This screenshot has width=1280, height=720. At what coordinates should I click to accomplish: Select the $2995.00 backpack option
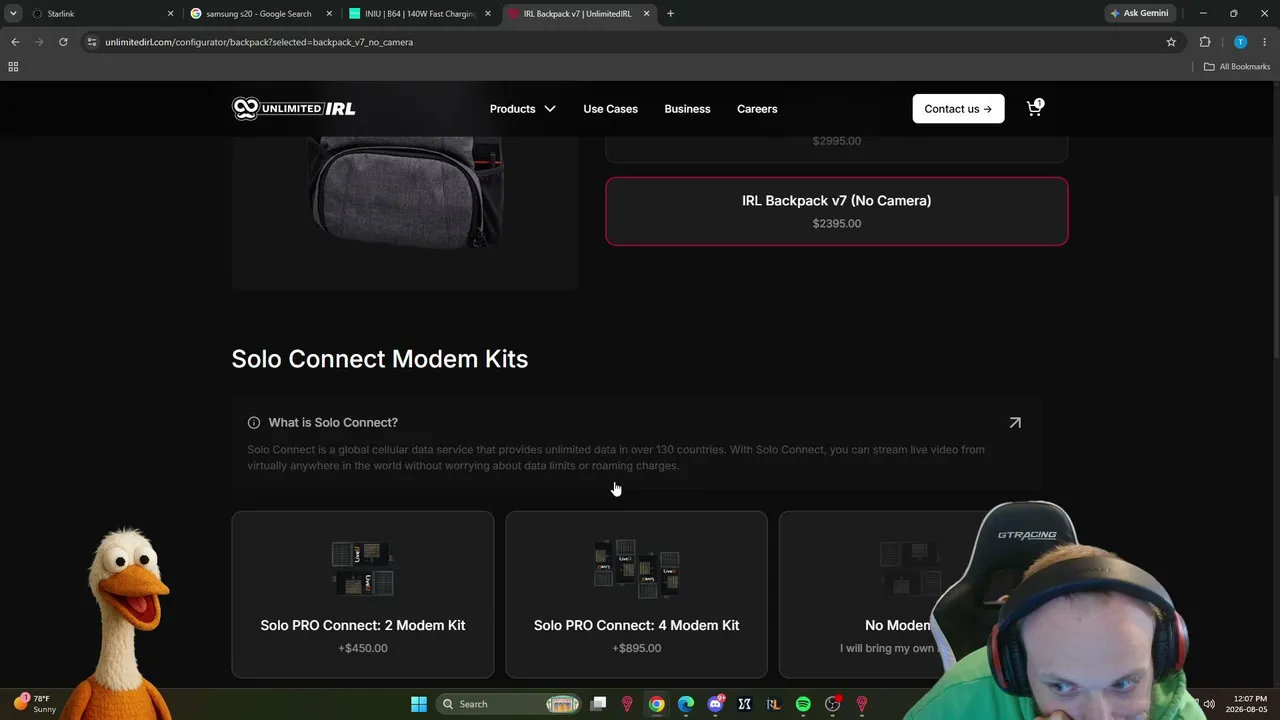click(836, 148)
